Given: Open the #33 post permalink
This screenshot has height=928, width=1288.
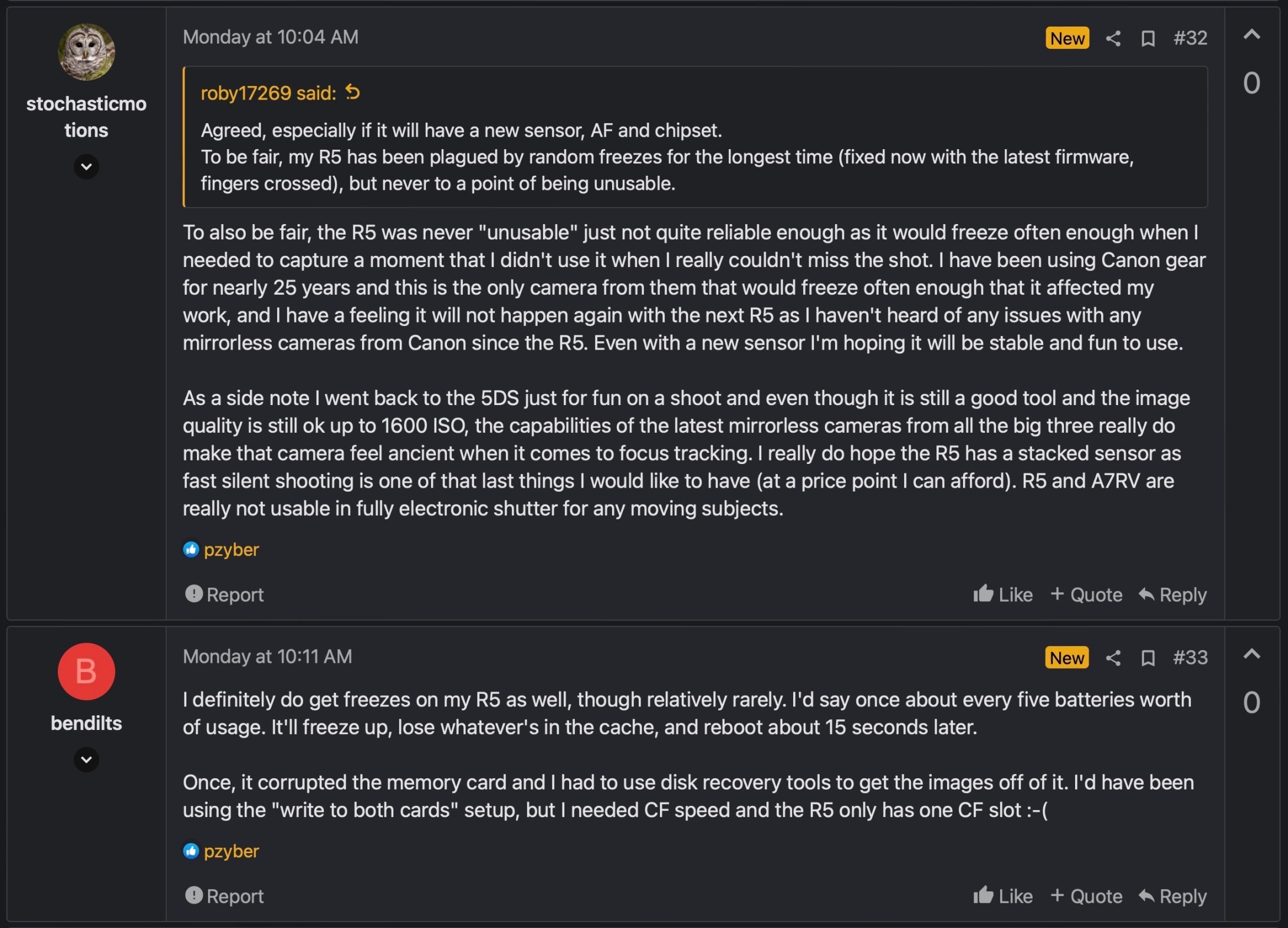Looking at the screenshot, I should point(1190,657).
